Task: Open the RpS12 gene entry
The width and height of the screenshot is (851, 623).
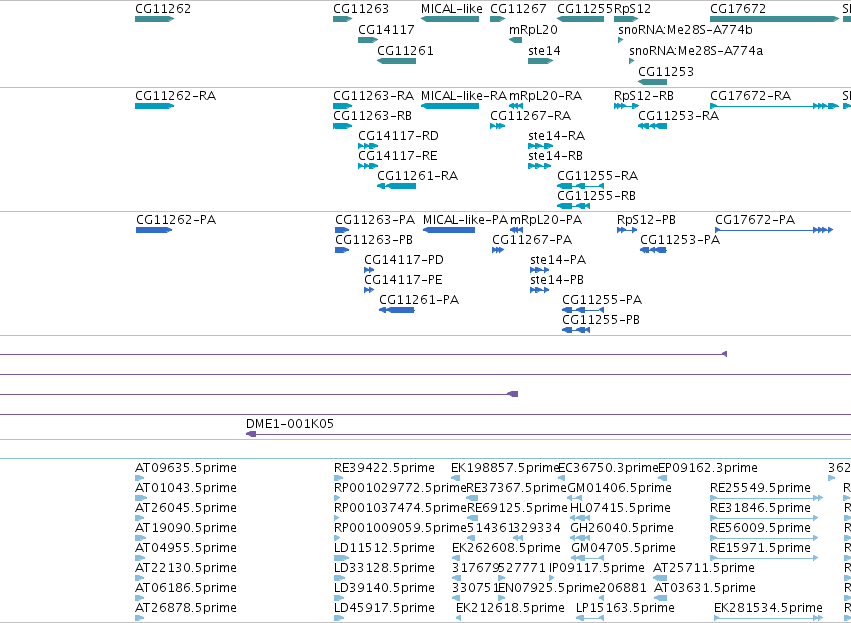Action: 626,19
